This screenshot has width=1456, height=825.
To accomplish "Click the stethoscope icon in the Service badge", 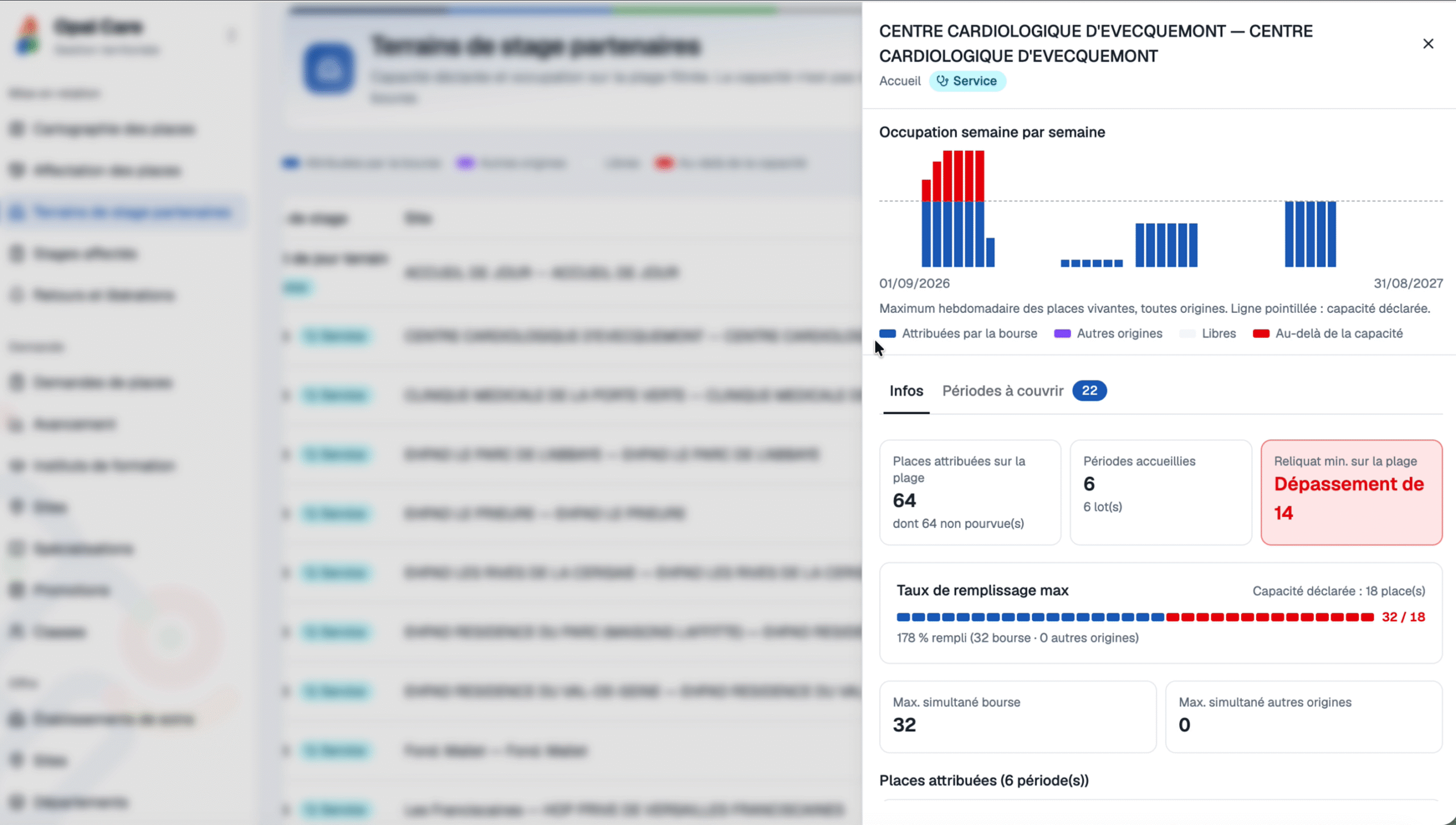I will click(x=942, y=81).
